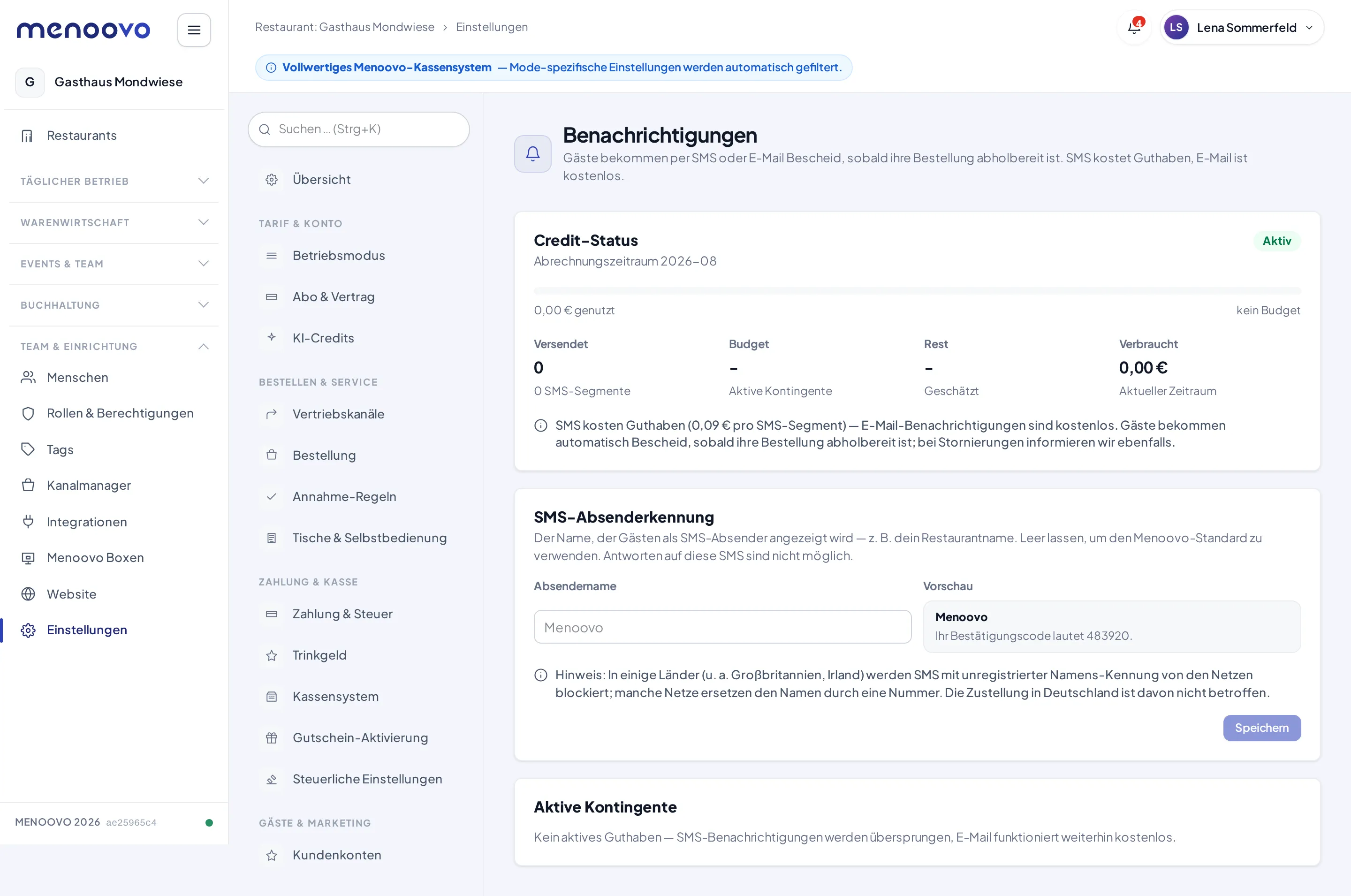
Task: Click the Restaurants building icon
Action: tap(27, 136)
